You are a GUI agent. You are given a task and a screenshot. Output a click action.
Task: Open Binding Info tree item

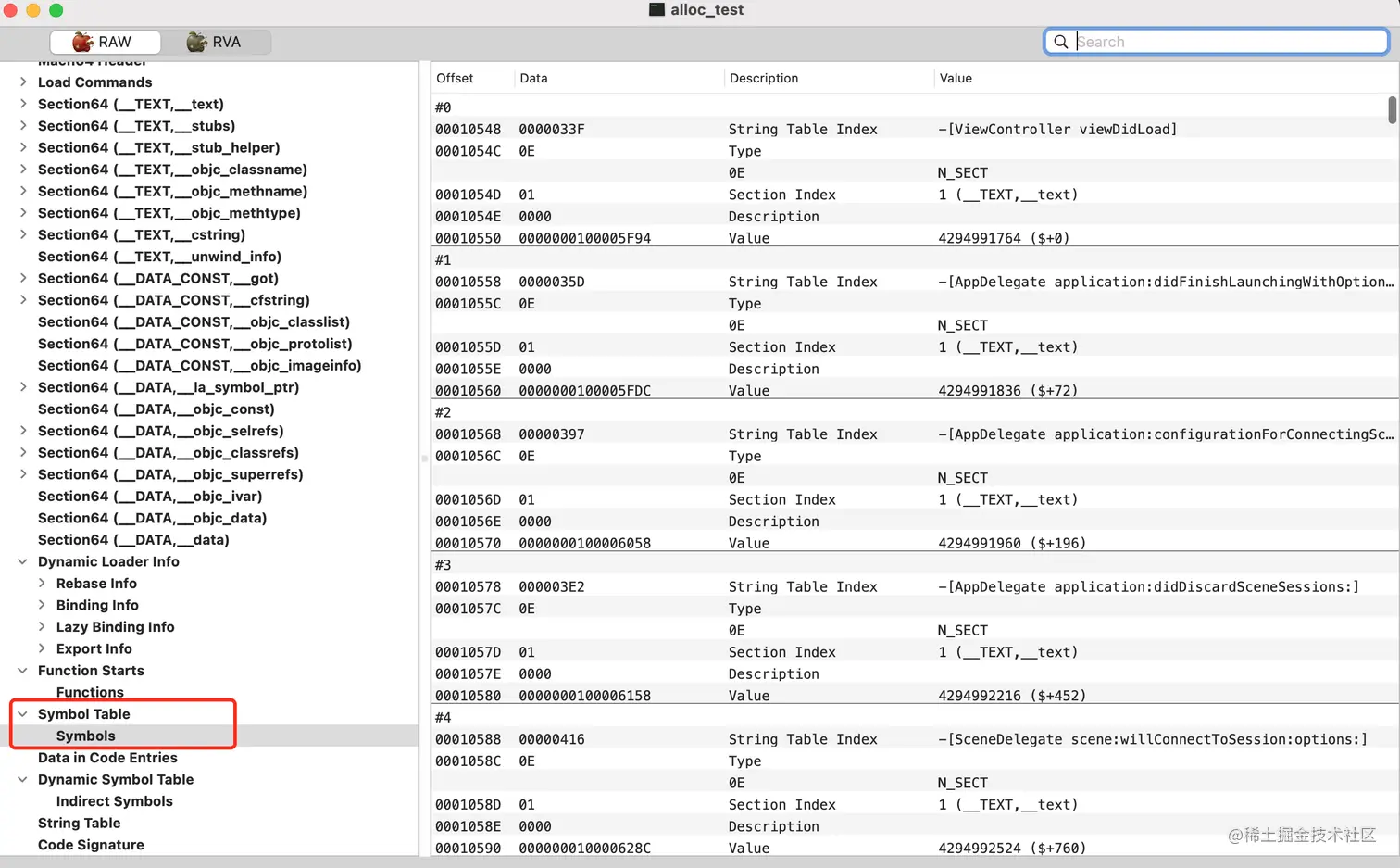pos(97,605)
